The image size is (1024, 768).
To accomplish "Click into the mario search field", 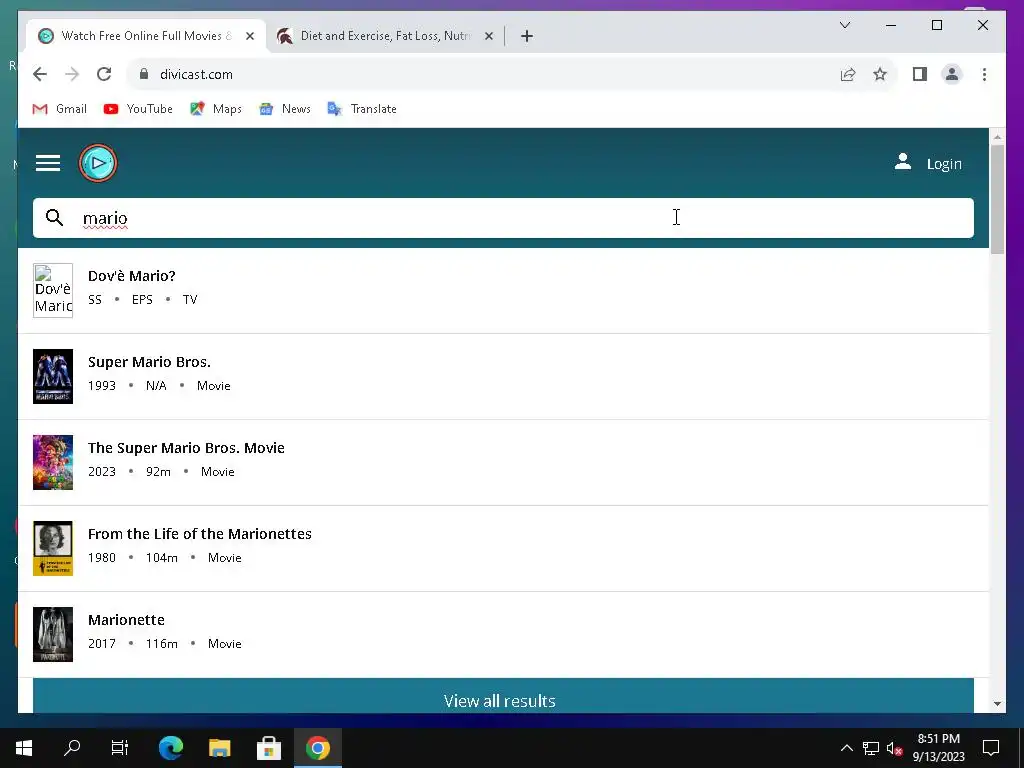I will coord(503,218).
